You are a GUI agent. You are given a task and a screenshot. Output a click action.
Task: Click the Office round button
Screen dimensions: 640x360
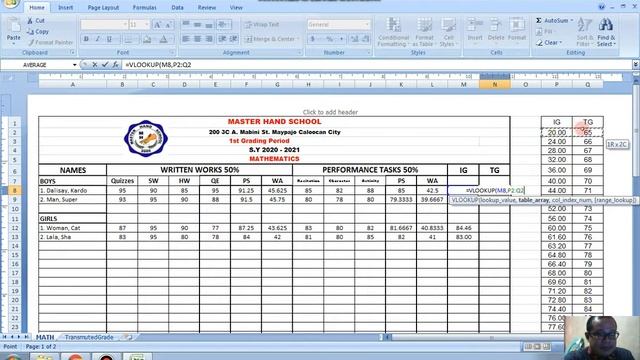point(10,3)
